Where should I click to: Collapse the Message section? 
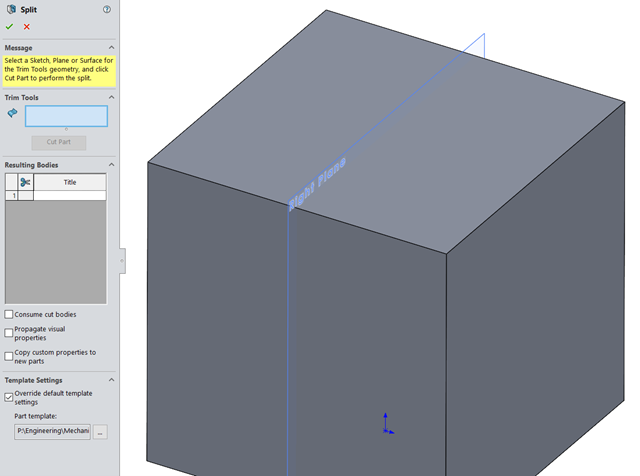[111, 48]
